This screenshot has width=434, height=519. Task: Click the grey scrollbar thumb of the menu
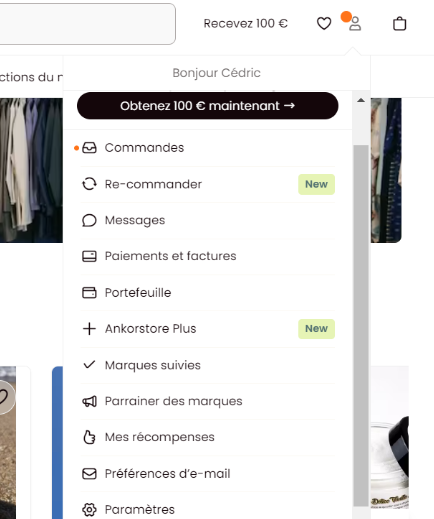361,326
